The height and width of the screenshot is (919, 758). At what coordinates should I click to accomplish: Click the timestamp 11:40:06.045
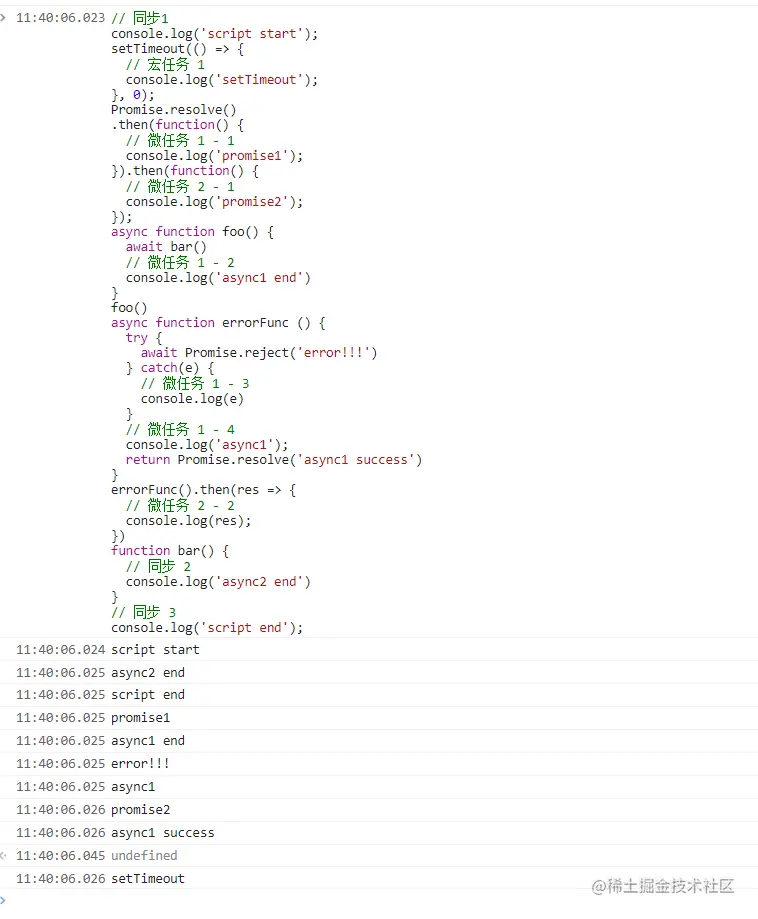[60, 855]
